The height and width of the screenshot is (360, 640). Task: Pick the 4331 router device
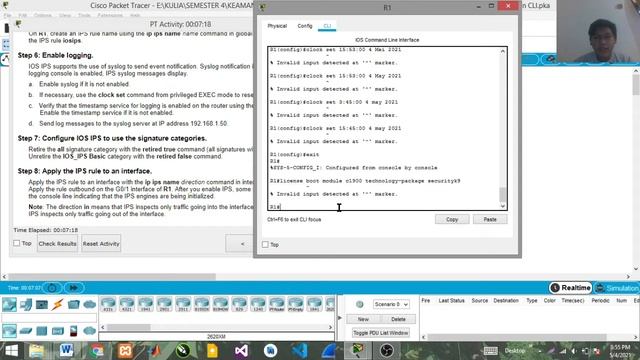pos(108,304)
